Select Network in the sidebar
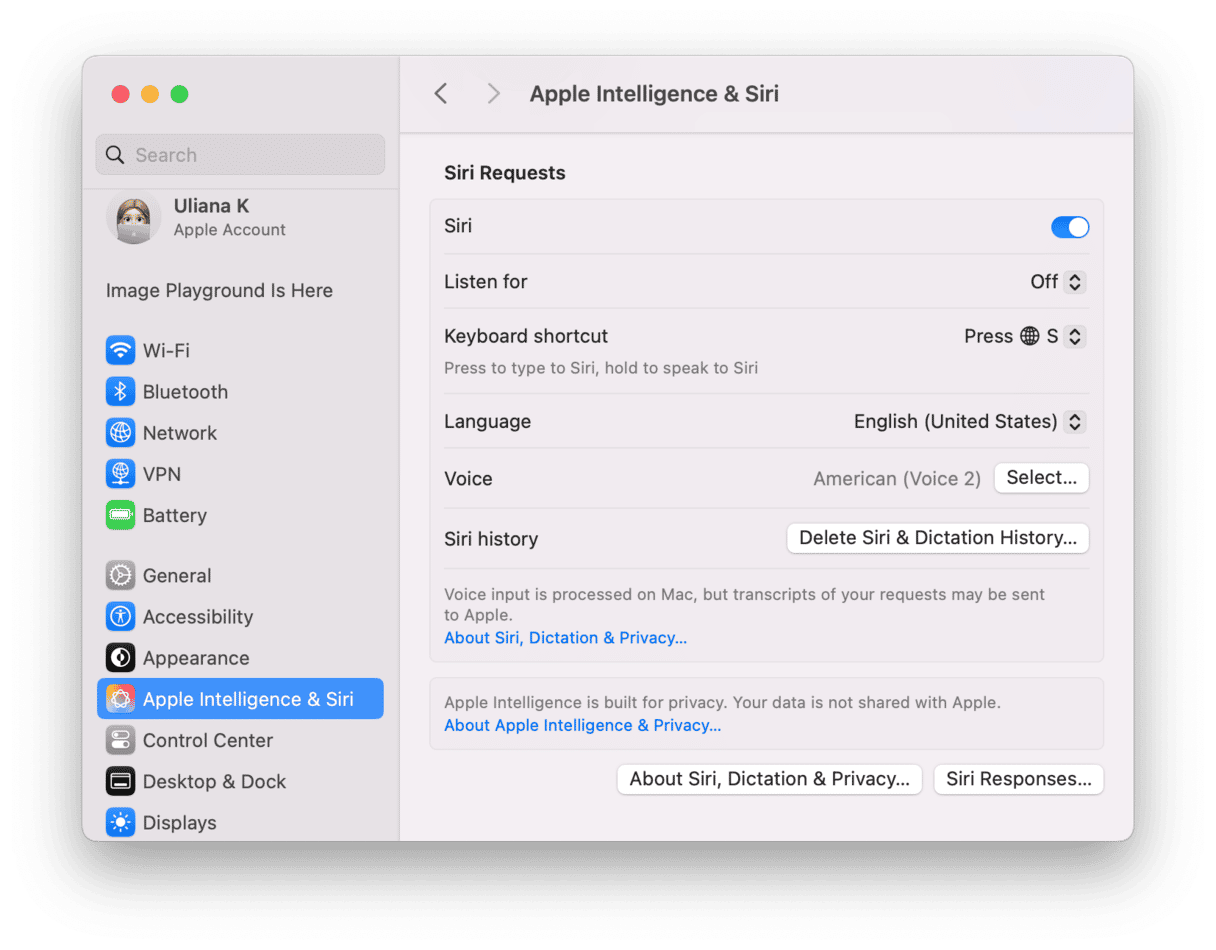The width and height of the screenshot is (1216, 950). (240, 433)
